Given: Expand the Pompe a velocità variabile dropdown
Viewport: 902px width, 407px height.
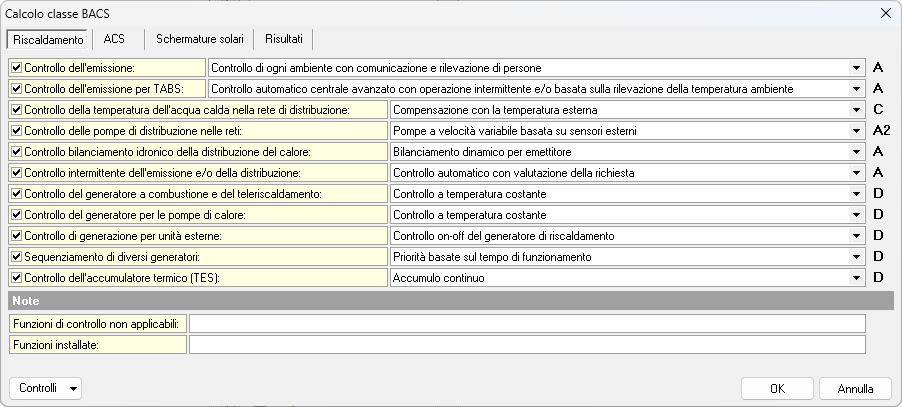Looking at the screenshot, I should 857,131.
